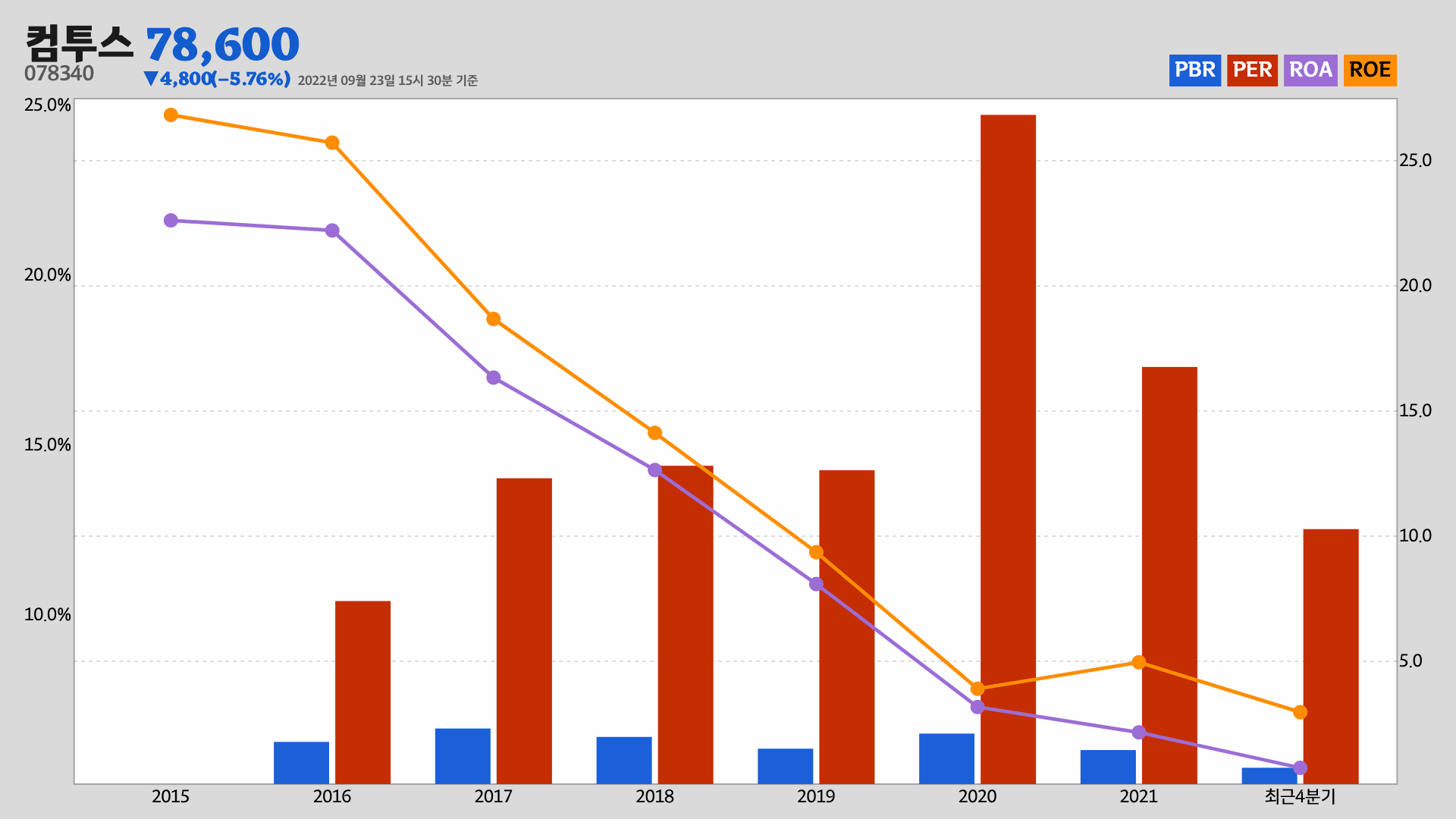Click the 2018 purple ROA data point
The image size is (1456, 819).
[x=654, y=470]
